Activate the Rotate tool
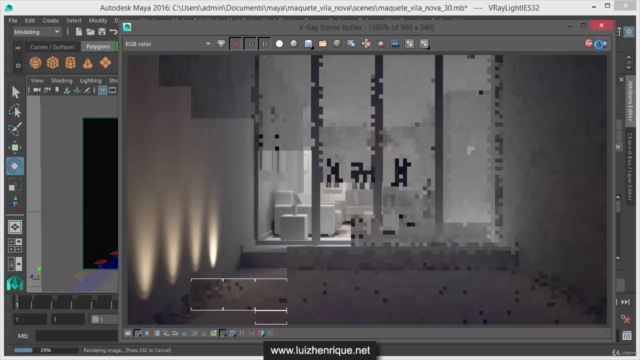The image size is (640, 360). click(x=15, y=166)
